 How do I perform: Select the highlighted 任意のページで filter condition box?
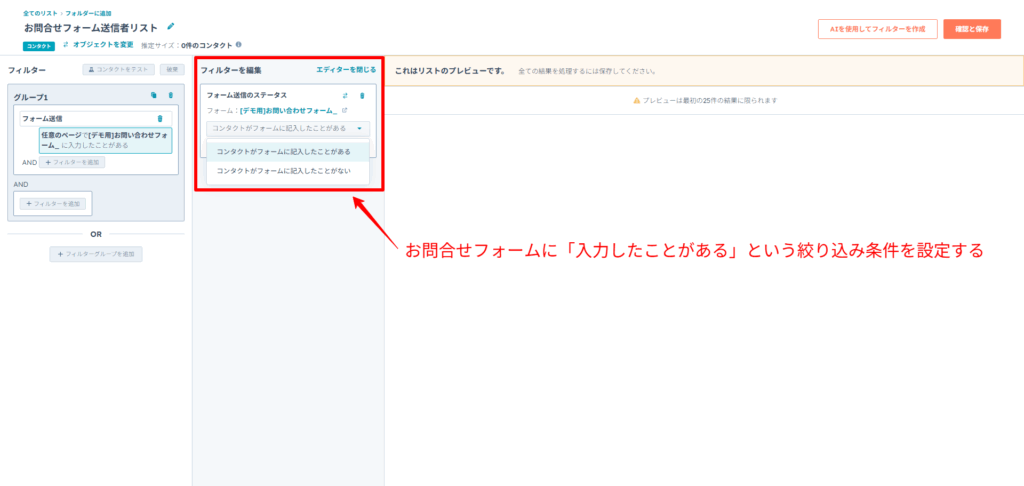pos(105,140)
